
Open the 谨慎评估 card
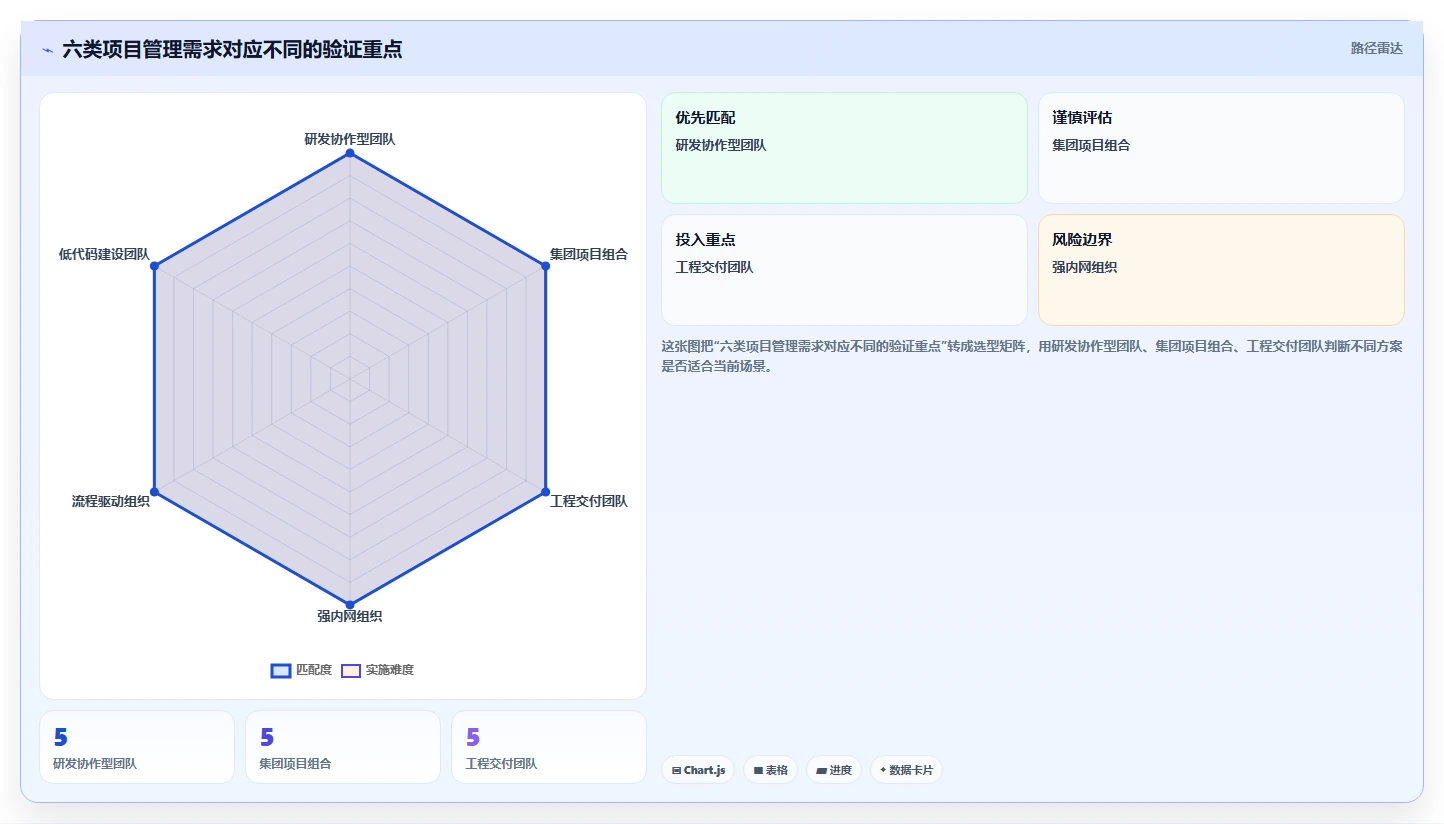pyautogui.click(x=1221, y=148)
